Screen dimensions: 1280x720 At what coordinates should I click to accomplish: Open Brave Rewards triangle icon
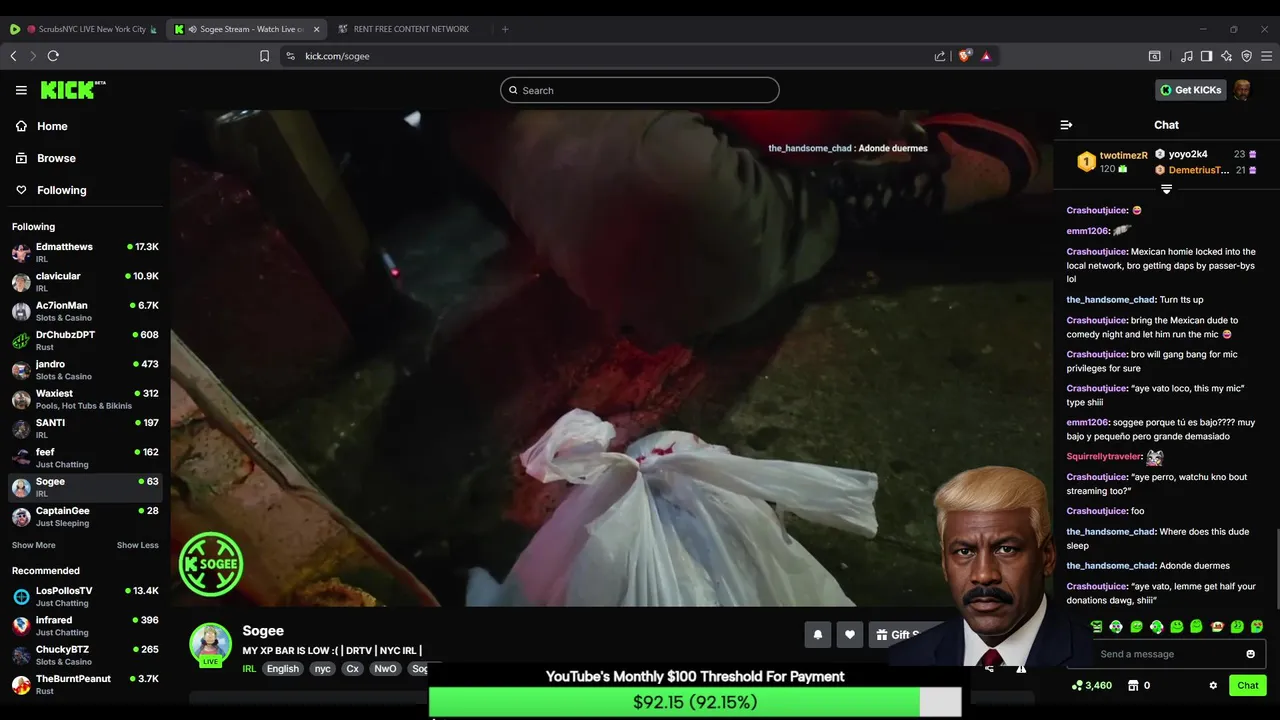[986, 56]
